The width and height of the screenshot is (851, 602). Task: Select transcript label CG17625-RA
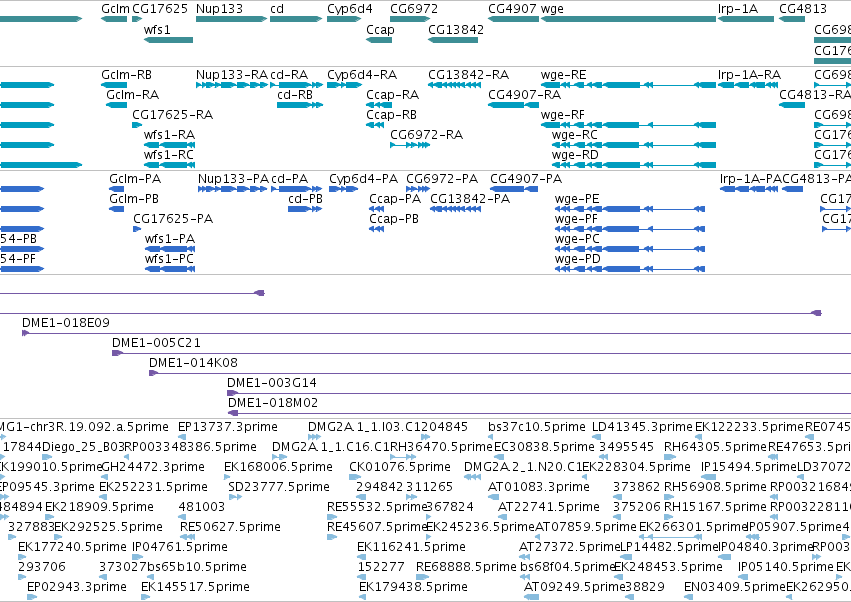pyautogui.click(x=173, y=115)
